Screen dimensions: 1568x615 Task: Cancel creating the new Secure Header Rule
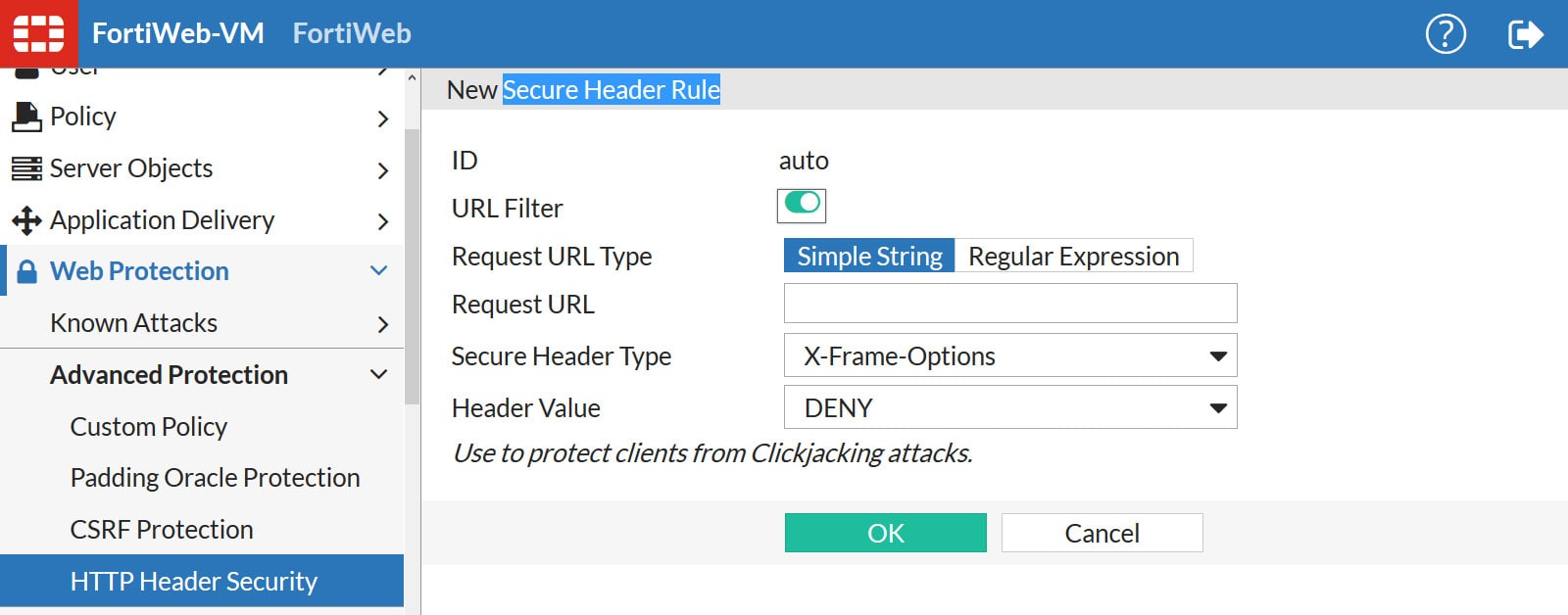[1102, 533]
